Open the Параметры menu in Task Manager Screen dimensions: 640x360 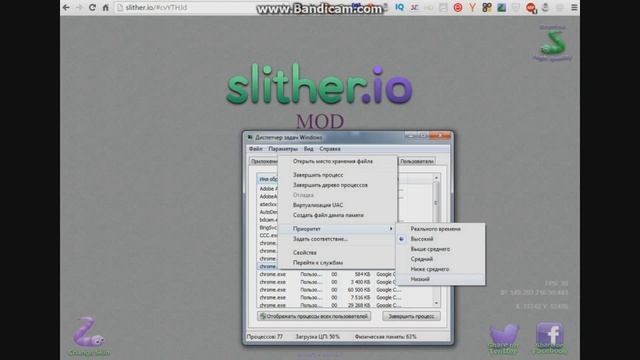click(x=283, y=149)
